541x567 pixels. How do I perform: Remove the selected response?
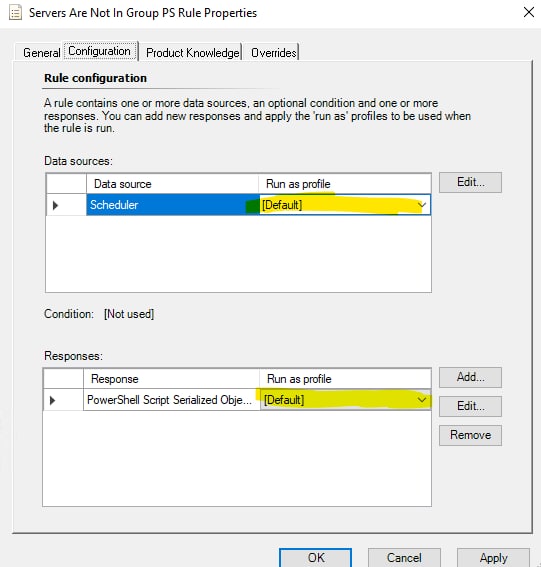(470, 435)
